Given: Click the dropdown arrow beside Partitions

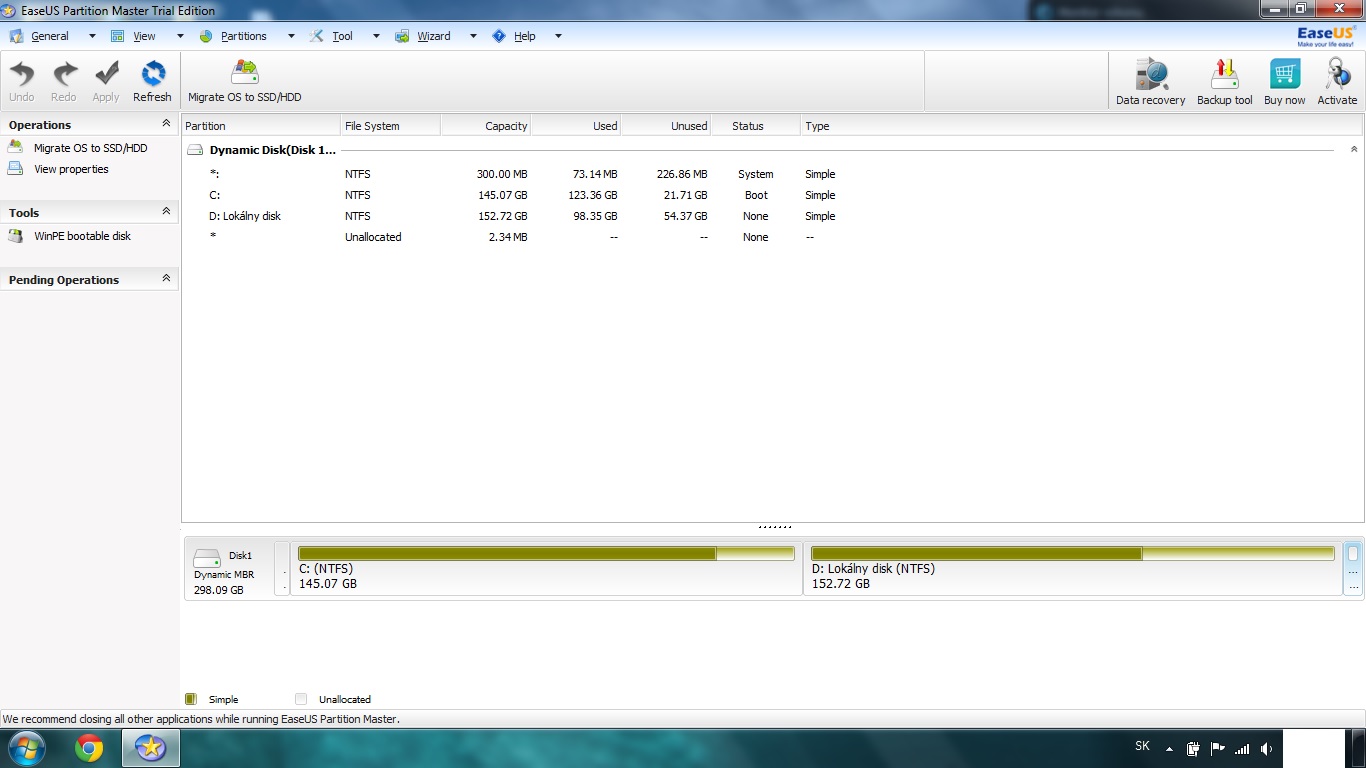Looking at the screenshot, I should tap(291, 36).
